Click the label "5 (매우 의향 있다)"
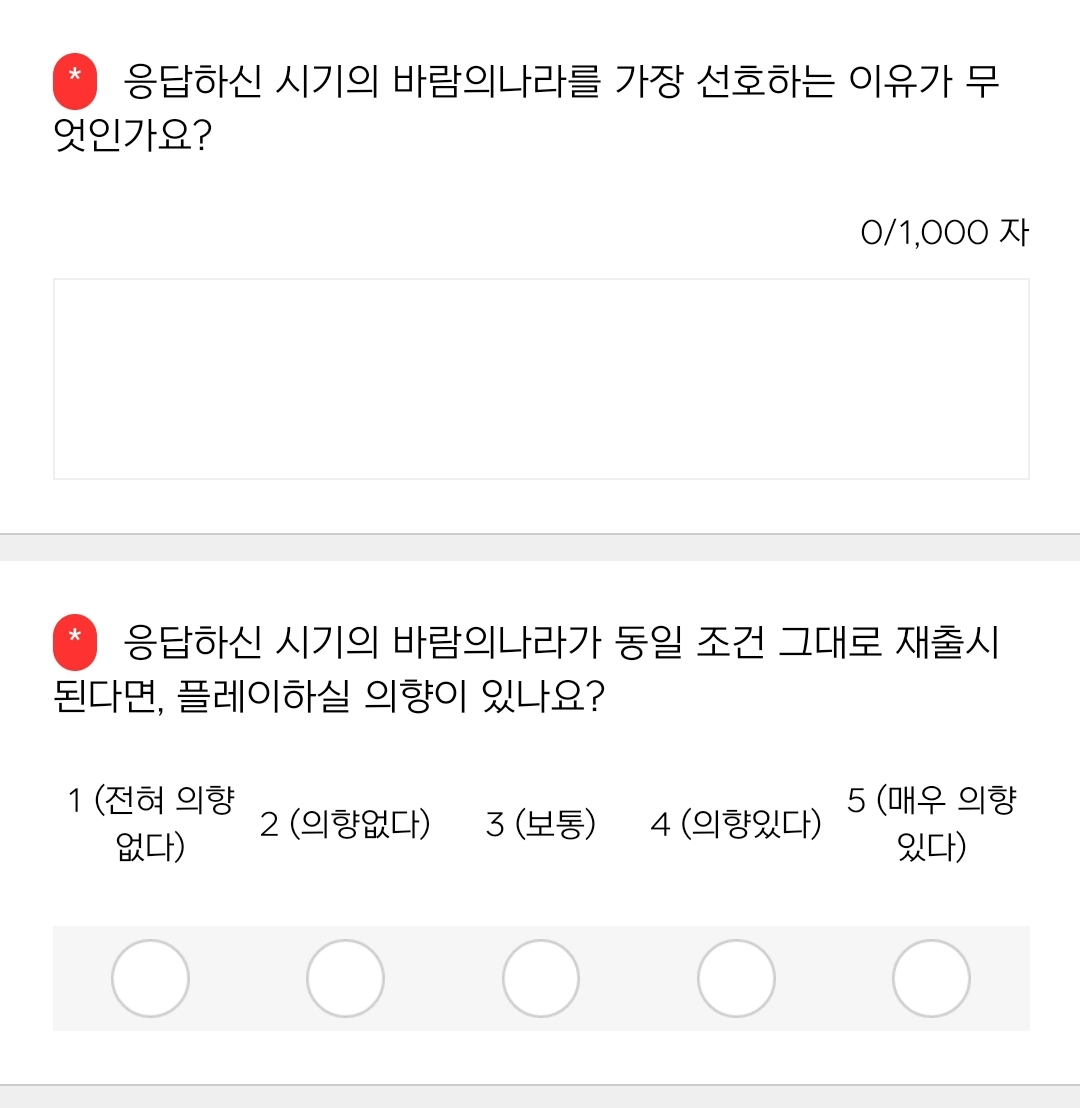Image resolution: width=1080 pixels, height=1108 pixels. 931,824
